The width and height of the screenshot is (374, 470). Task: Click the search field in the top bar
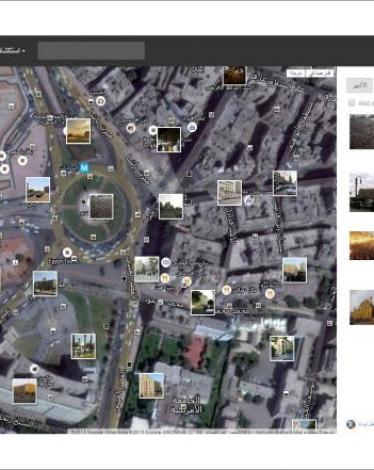point(91,50)
